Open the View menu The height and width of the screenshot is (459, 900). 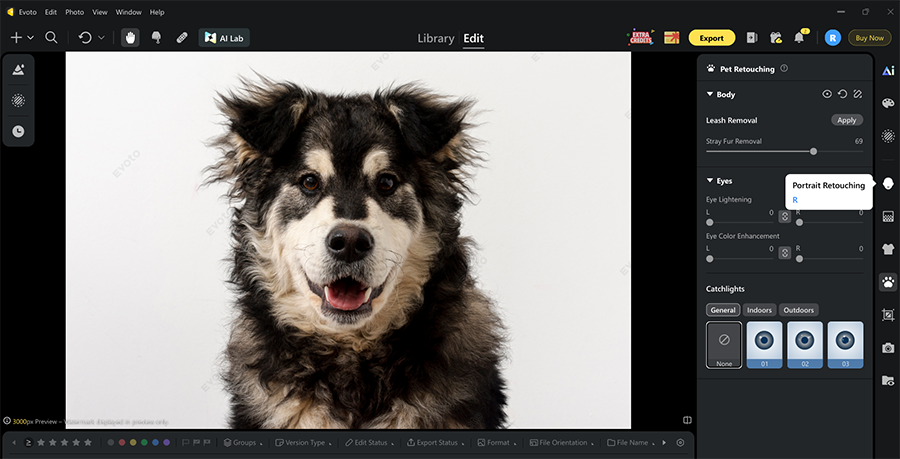pyautogui.click(x=100, y=12)
